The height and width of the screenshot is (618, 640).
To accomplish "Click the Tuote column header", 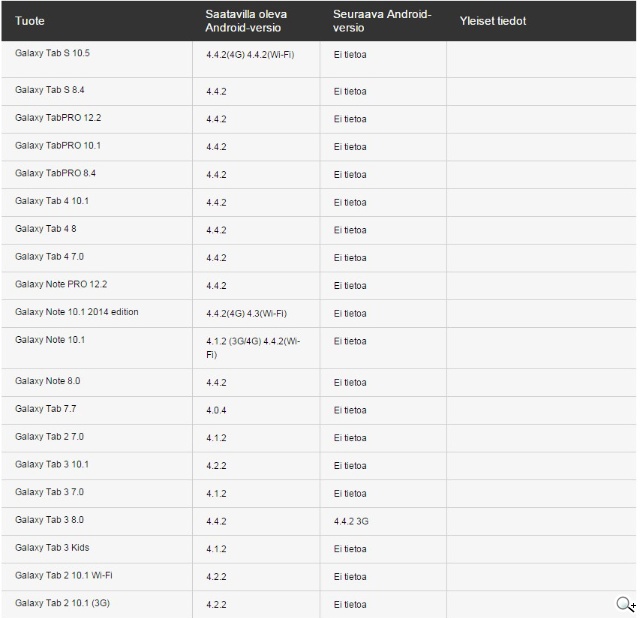I will click(30, 21).
